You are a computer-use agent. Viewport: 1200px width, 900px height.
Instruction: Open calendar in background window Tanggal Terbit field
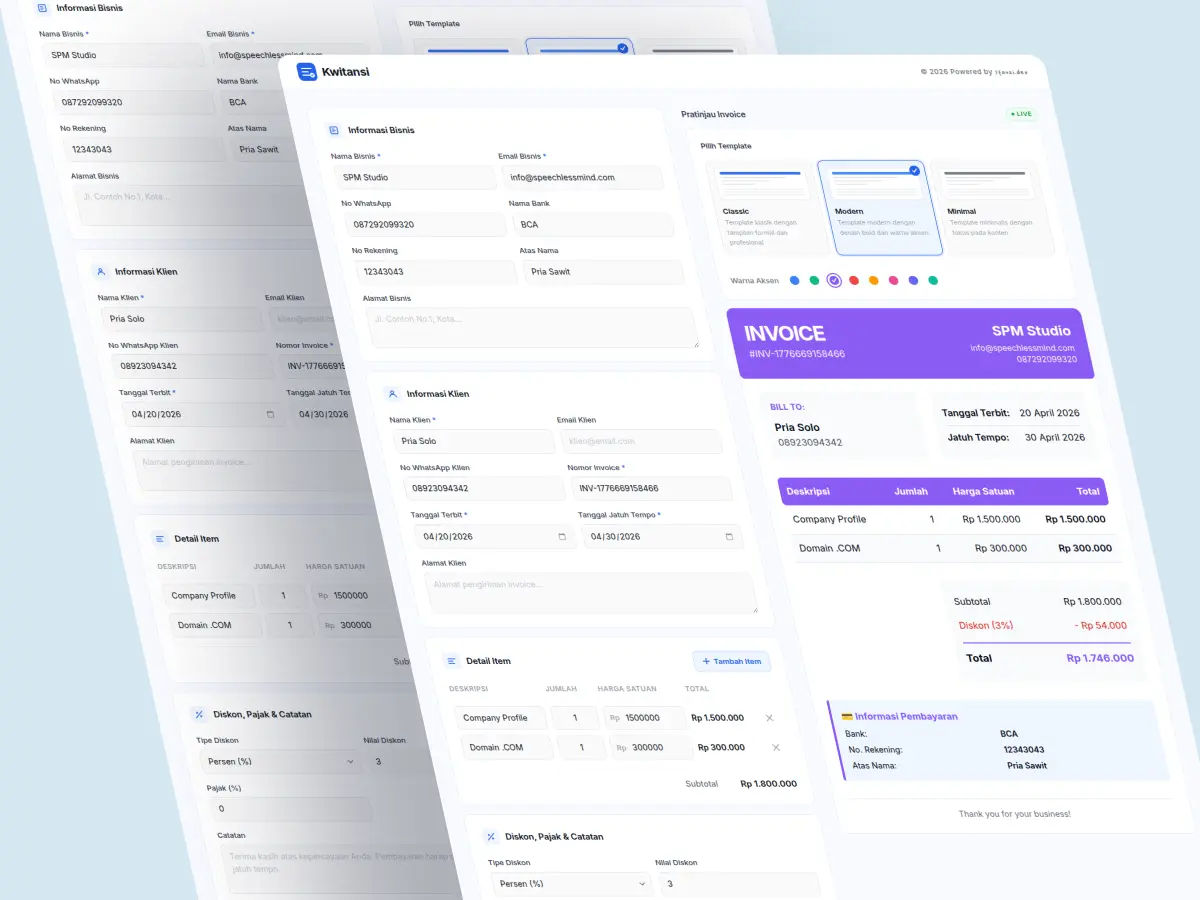point(271,414)
